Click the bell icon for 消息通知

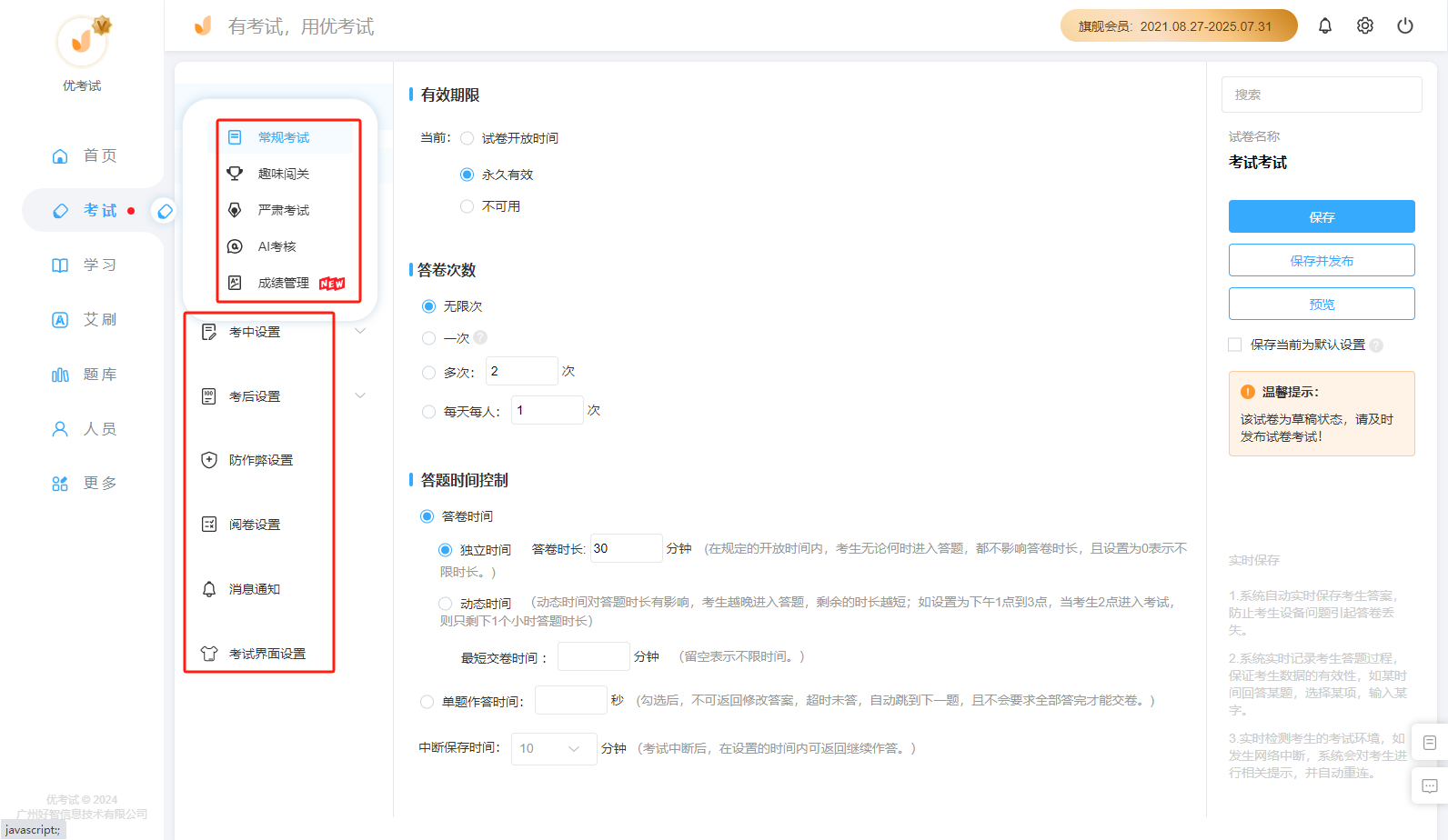[x=209, y=589]
